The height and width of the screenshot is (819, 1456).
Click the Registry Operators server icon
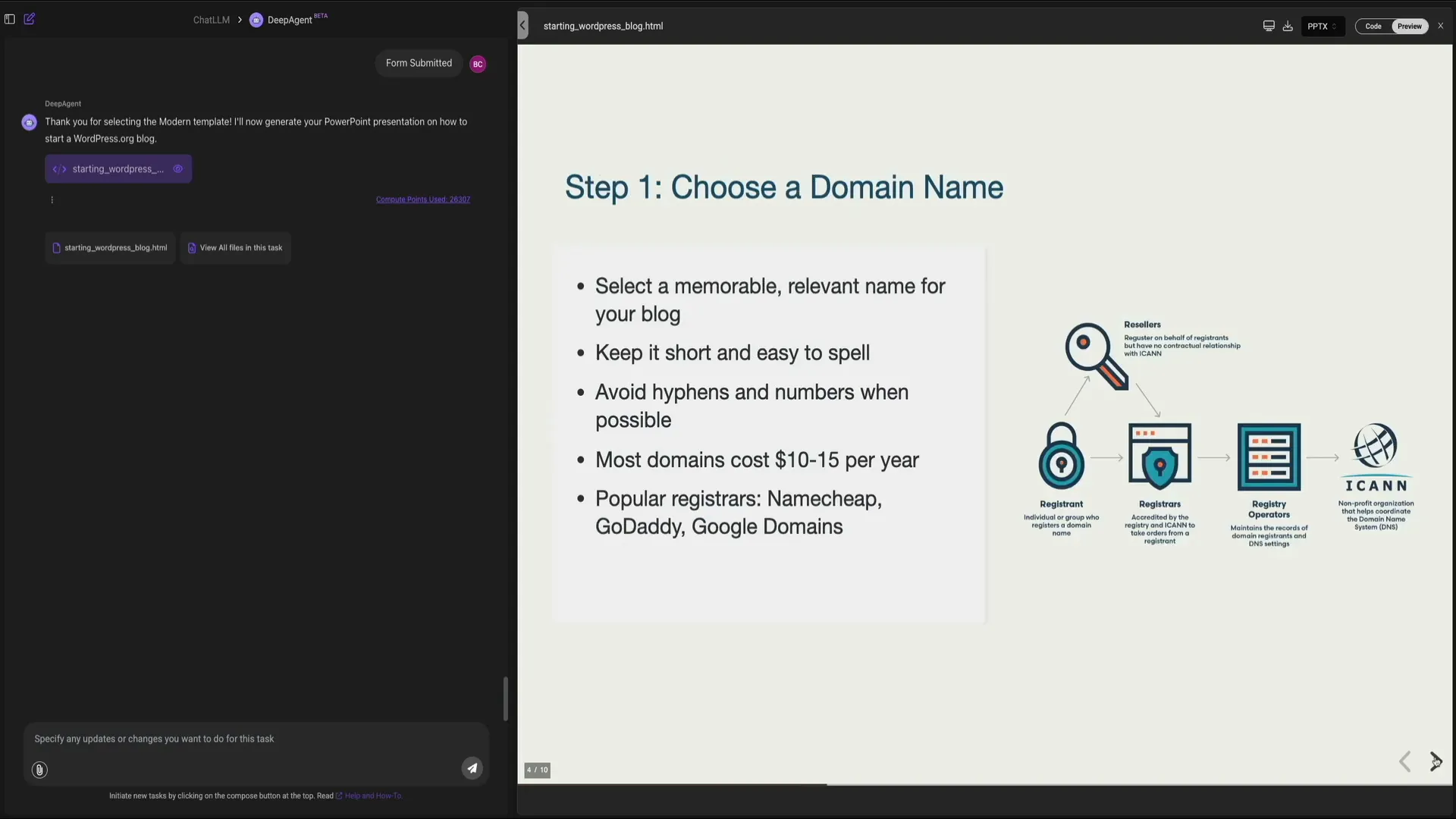click(x=1269, y=457)
